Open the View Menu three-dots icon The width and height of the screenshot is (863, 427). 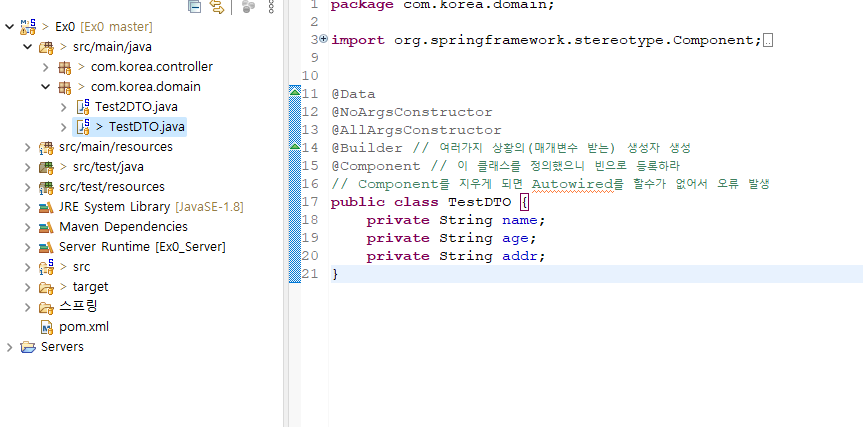(271, 6)
